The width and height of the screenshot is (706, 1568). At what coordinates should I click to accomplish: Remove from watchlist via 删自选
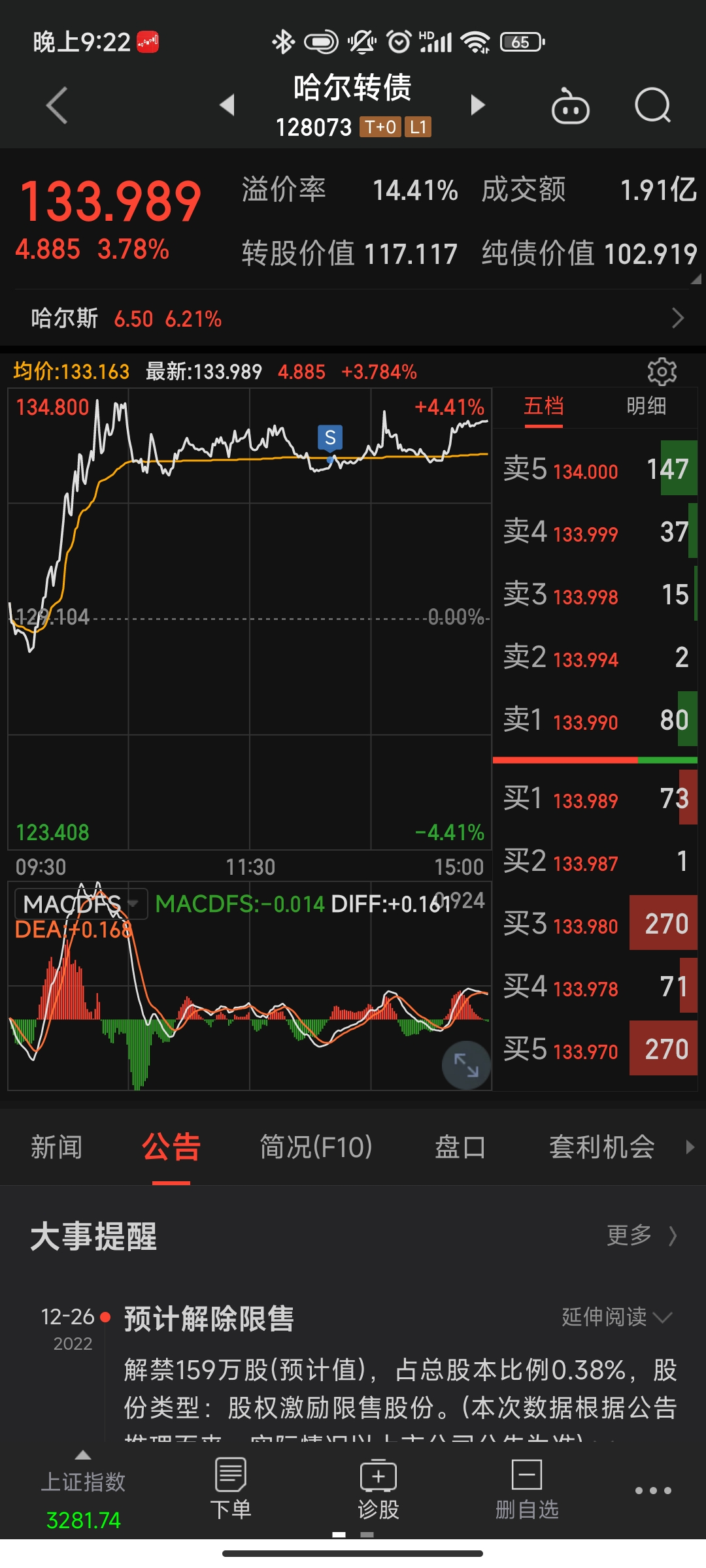[527, 1490]
